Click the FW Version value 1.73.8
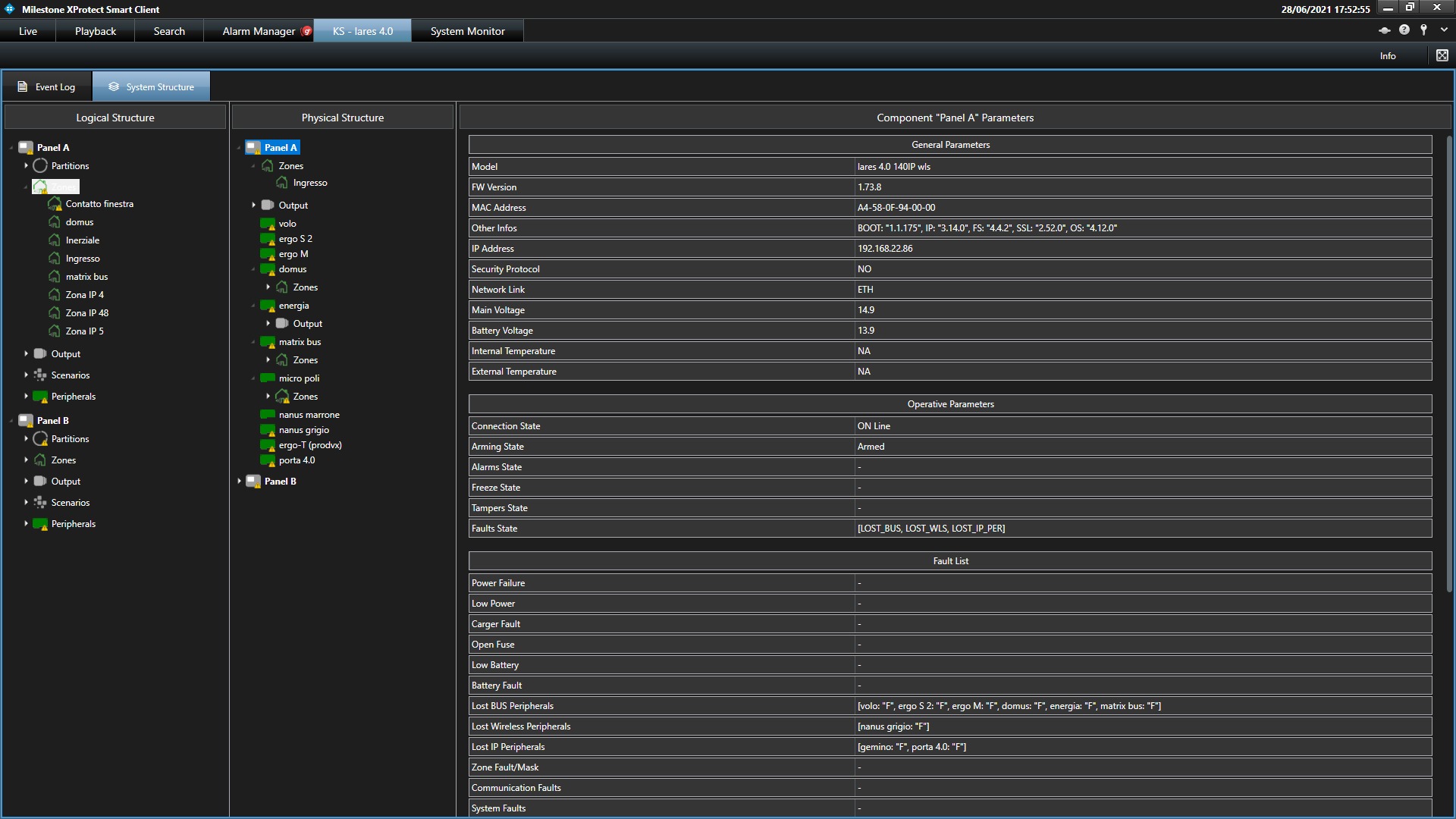This screenshot has height=819, width=1456. pyautogui.click(x=869, y=187)
